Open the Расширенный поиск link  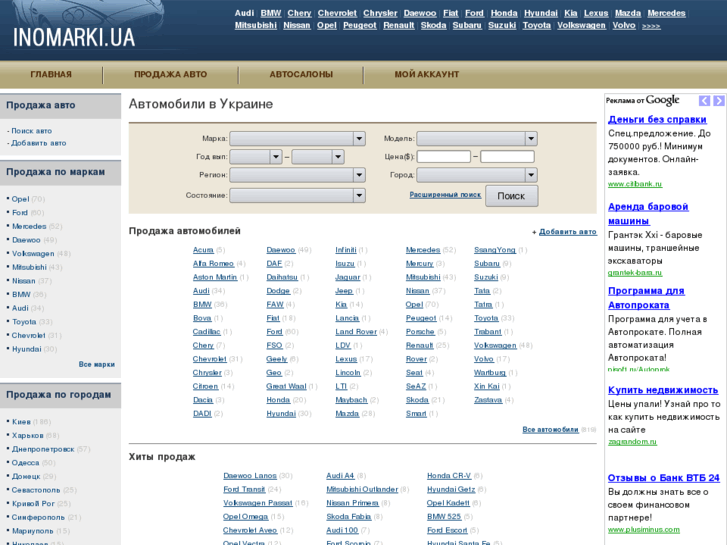pos(445,195)
